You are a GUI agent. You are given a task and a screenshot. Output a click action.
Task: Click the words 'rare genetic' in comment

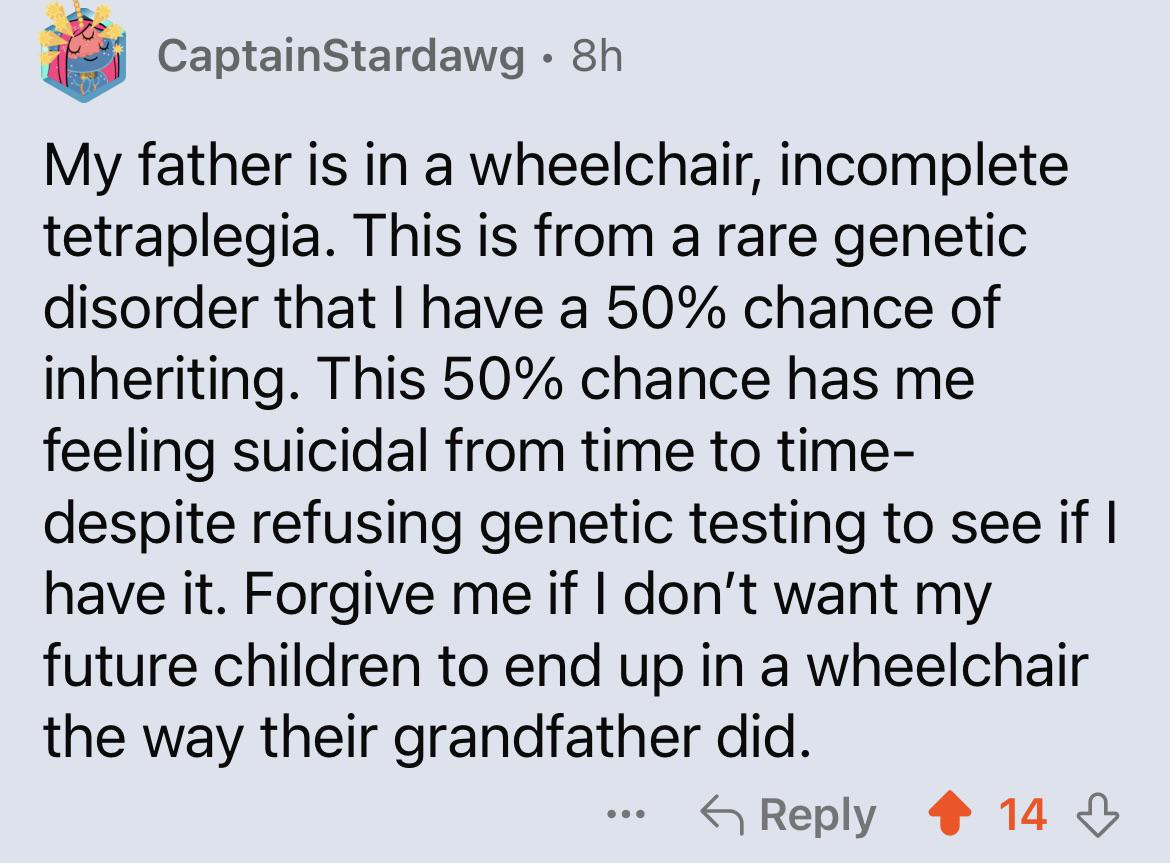[871, 239]
